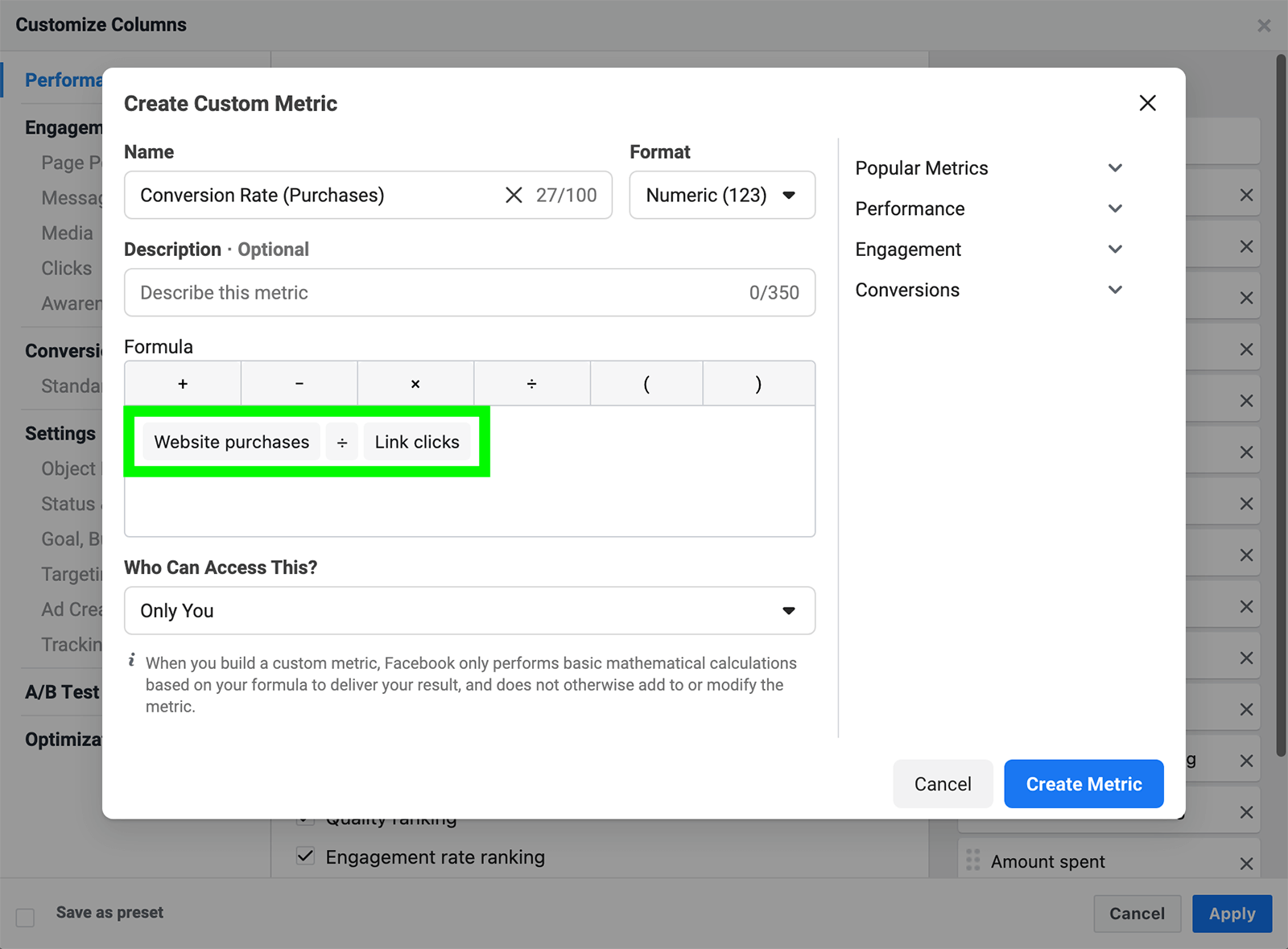
Task: Click the Create Metric button
Action: pos(1084,784)
